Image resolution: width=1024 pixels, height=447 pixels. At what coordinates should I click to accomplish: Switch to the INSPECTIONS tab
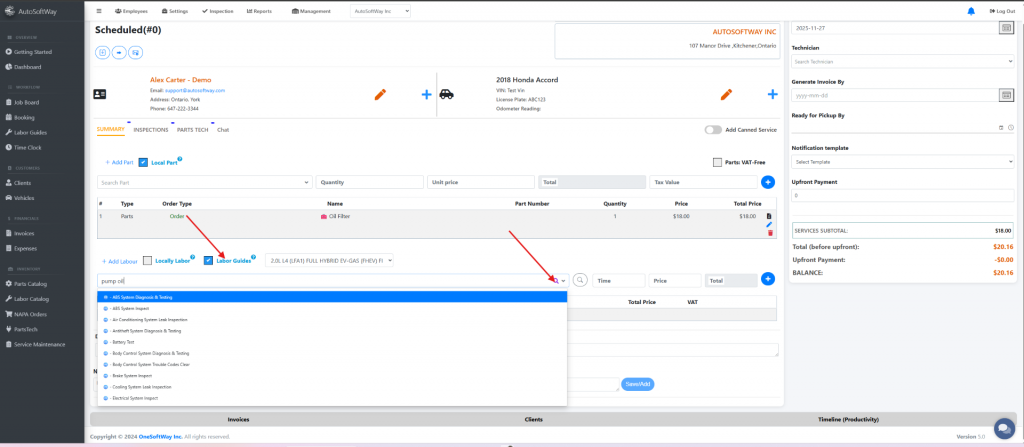click(x=150, y=130)
